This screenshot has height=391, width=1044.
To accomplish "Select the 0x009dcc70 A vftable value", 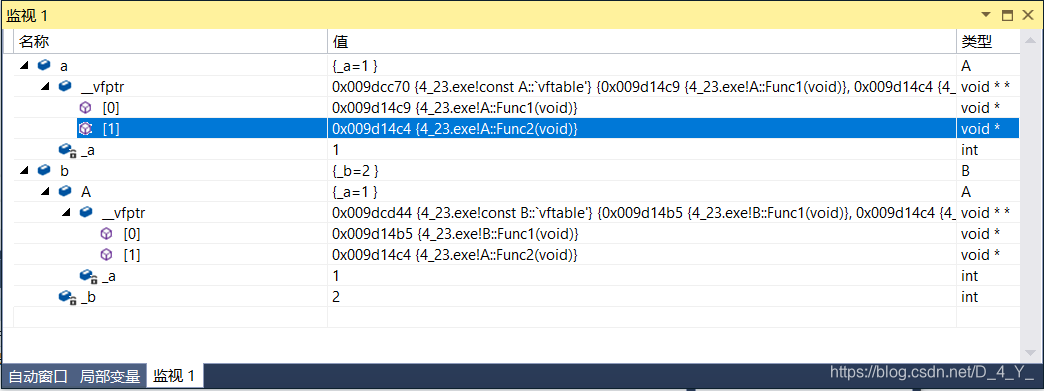I will tap(643, 87).
